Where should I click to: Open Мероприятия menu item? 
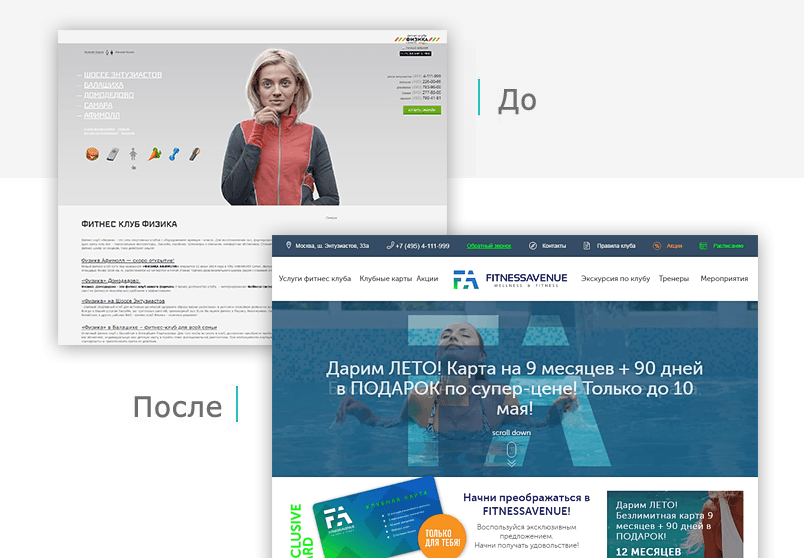(x=724, y=278)
